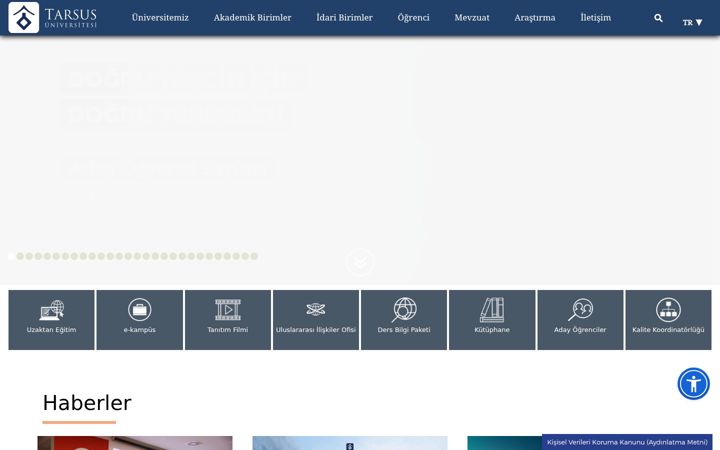This screenshot has width=720, height=450.
Task: Open the Akademik Birimler menu
Action: click(252, 17)
